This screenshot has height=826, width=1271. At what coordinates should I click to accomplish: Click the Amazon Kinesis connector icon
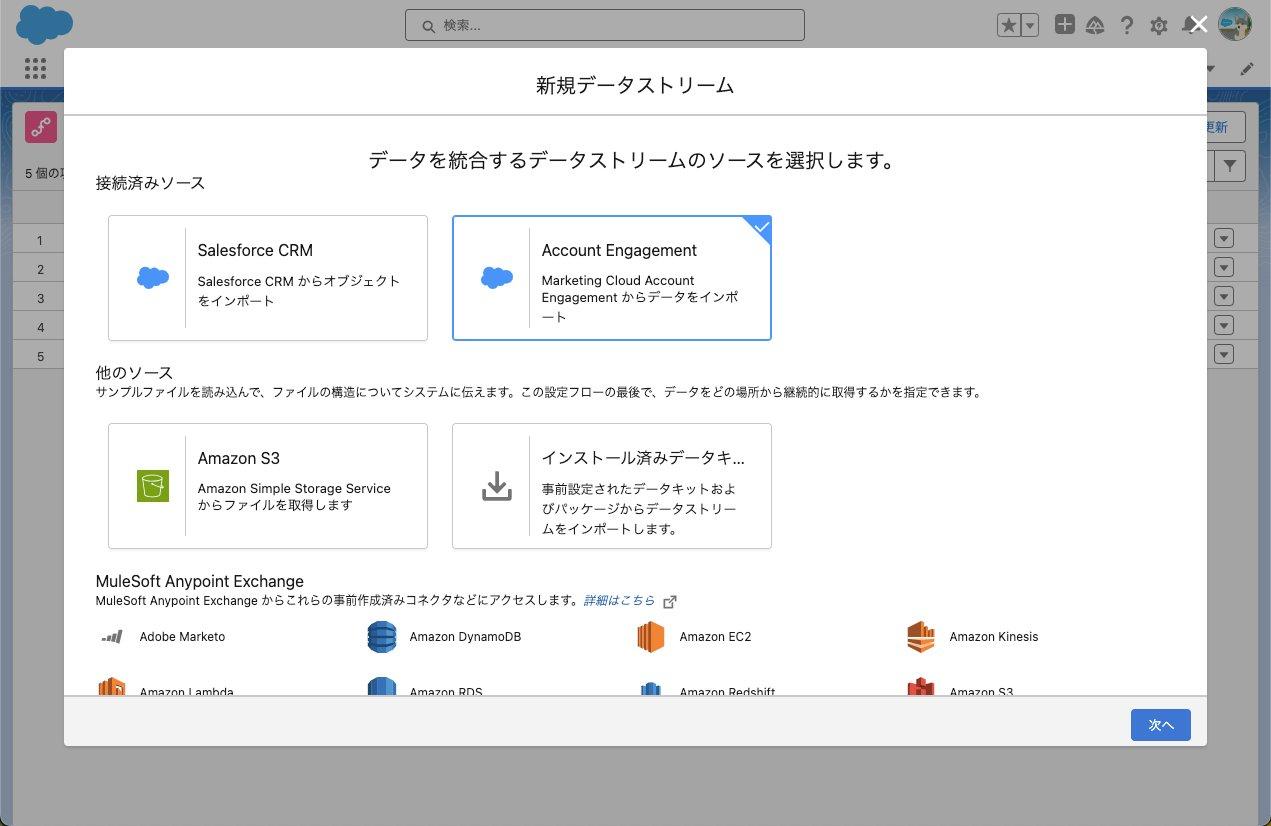click(921, 637)
